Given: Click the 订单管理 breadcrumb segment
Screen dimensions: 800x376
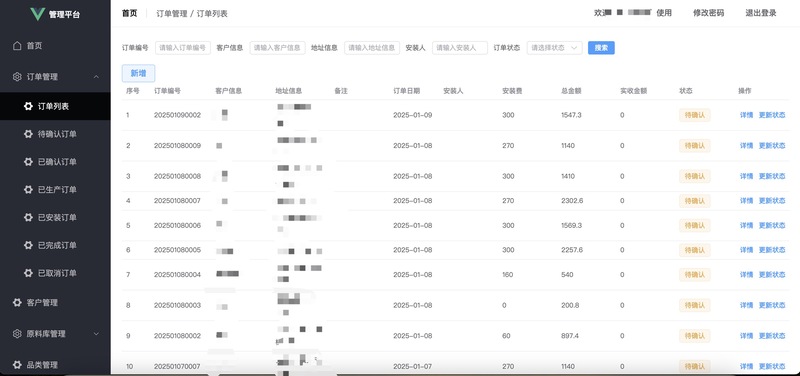Looking at the screenshot, I should point(172,14).
